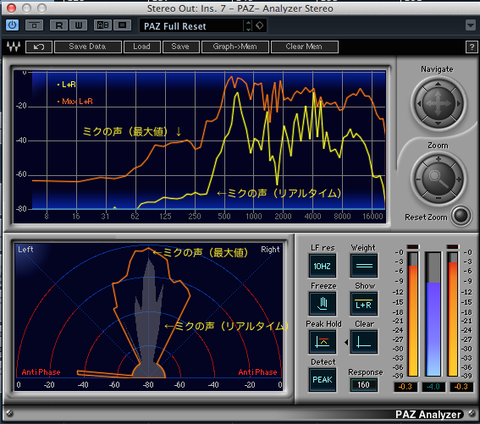Toggle the Freeze hand button
480x424 pixels.
[322, 304]
